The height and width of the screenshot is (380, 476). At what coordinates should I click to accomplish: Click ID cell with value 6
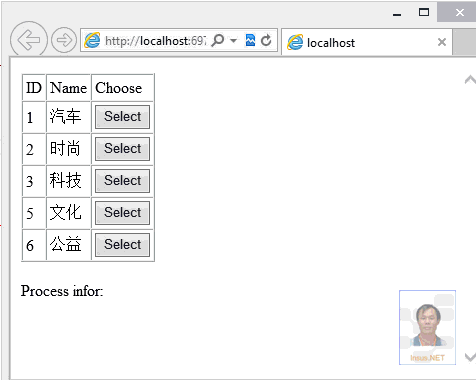pos(34,245)
